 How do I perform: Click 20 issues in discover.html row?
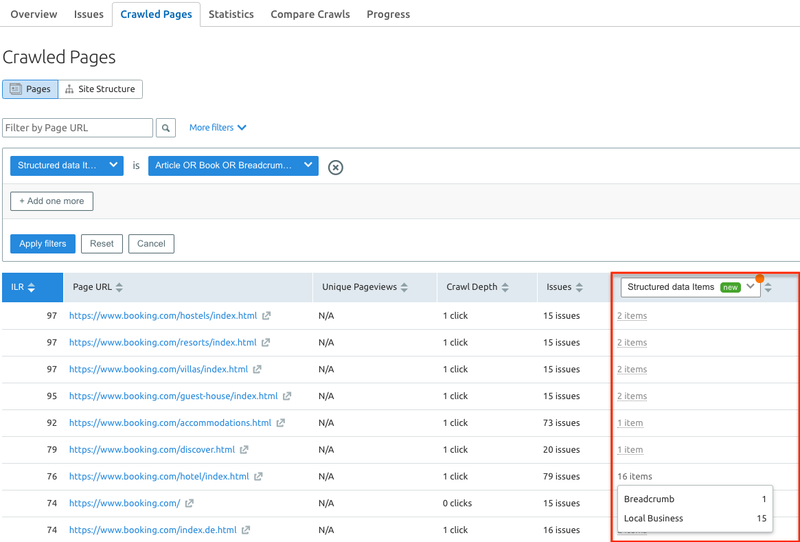[x=561, y=450]
